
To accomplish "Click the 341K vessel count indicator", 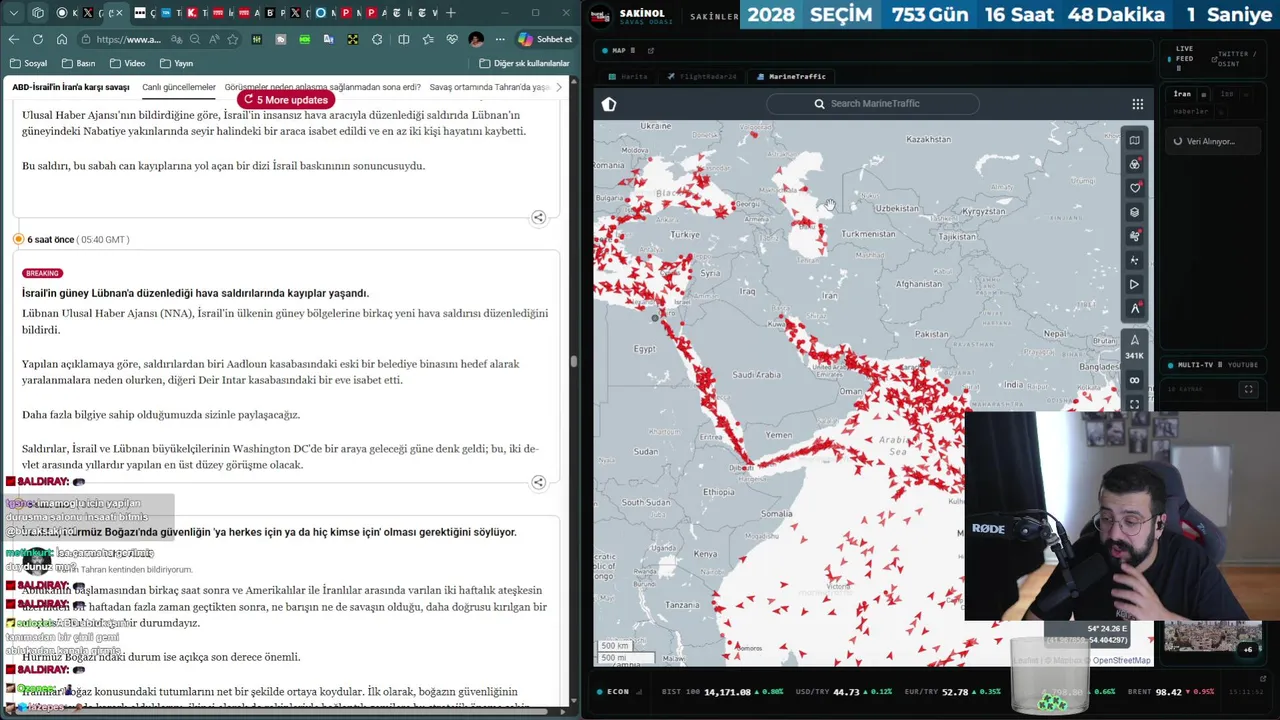I will pos(1134,347).
